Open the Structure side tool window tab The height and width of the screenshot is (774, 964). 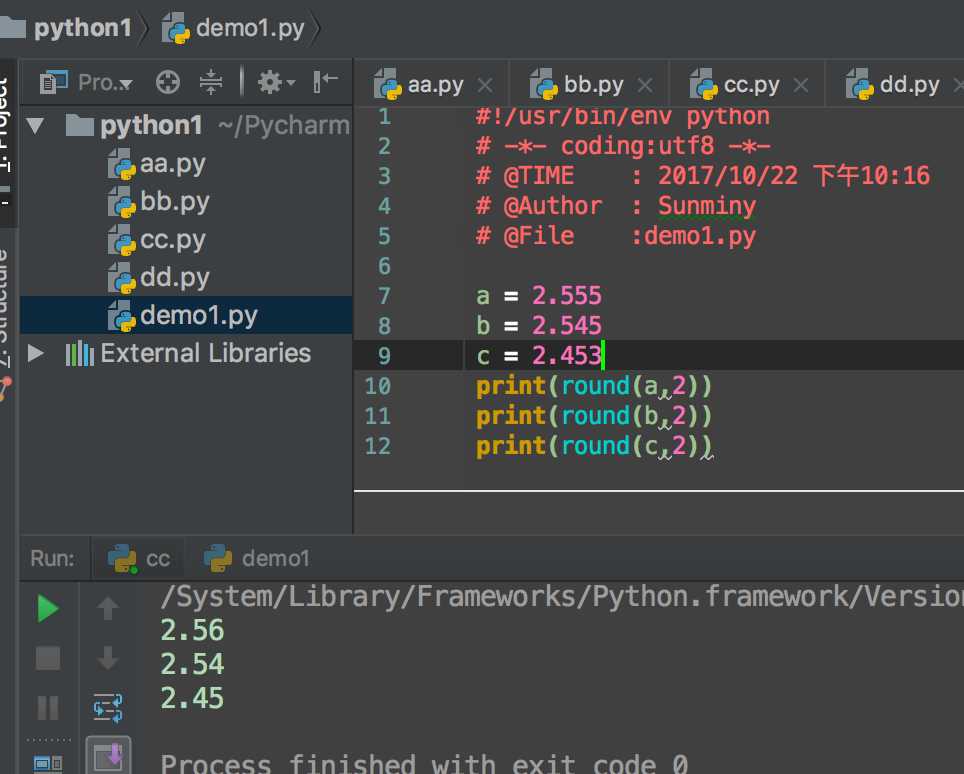5,307
